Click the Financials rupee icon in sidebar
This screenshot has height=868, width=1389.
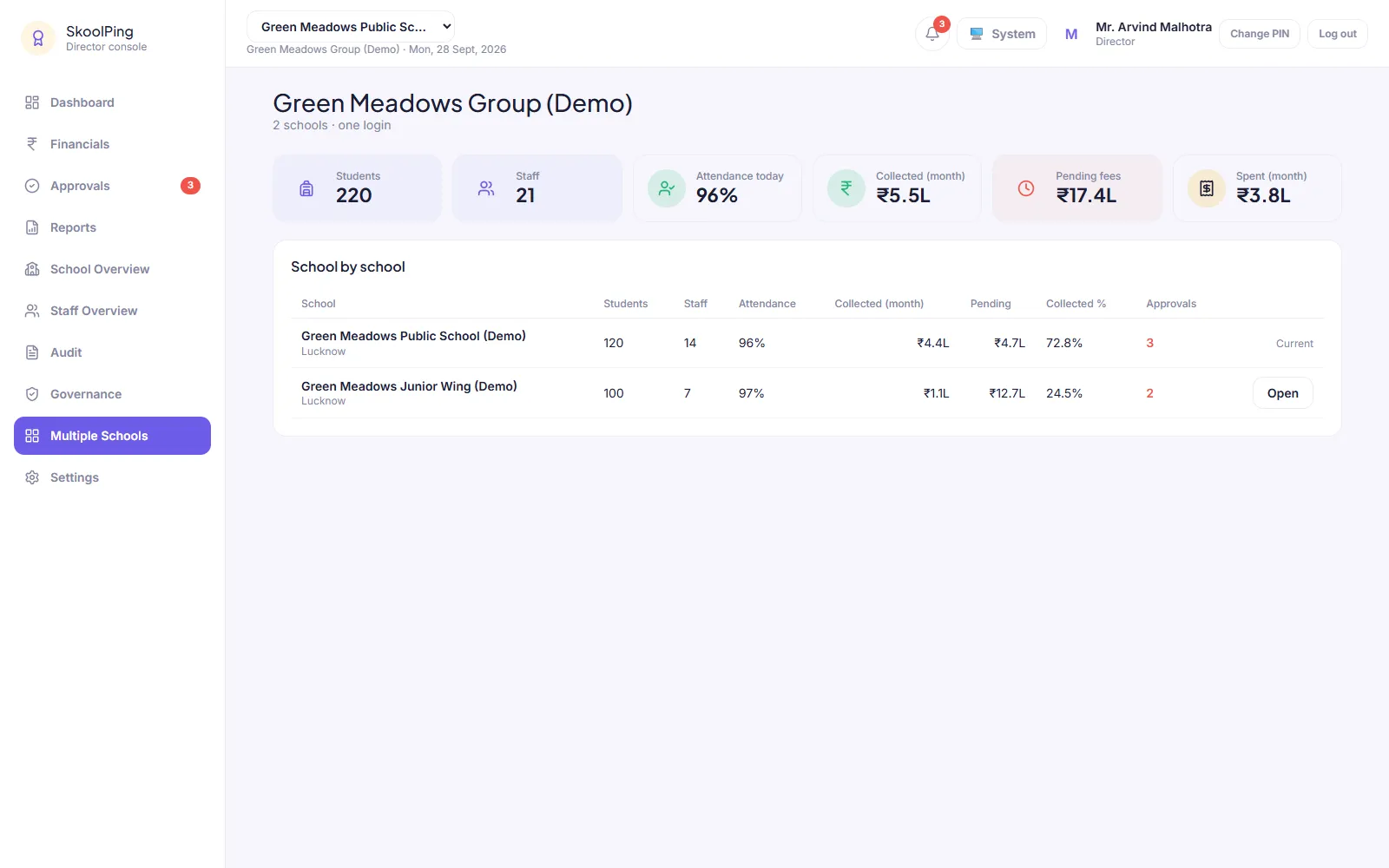[x=32, y=144]
